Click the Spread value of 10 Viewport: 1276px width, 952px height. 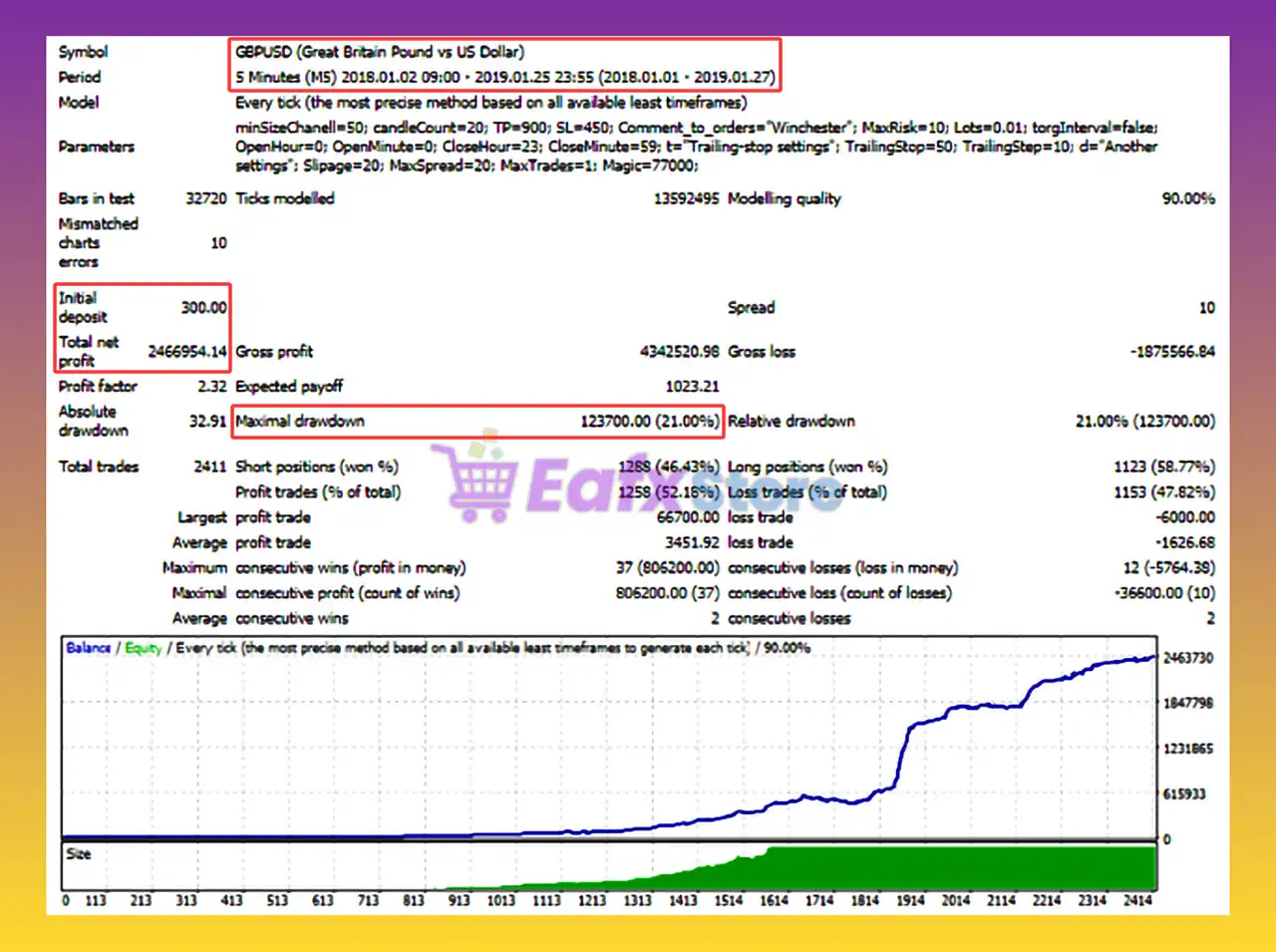tap(1207, 307)
